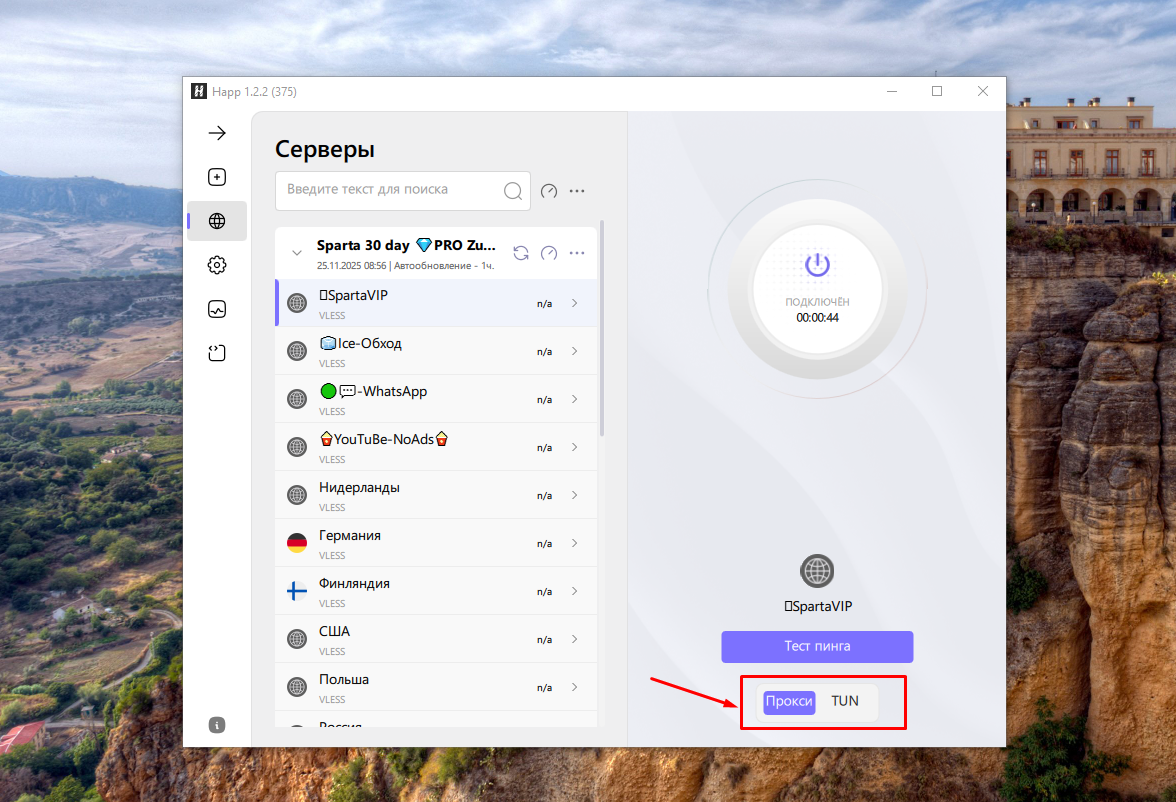Image resolution: width=1176 pixels, height=802 pixels.
Task: Click globe icon of Ice-Обход server
Action: pos(297,351)
